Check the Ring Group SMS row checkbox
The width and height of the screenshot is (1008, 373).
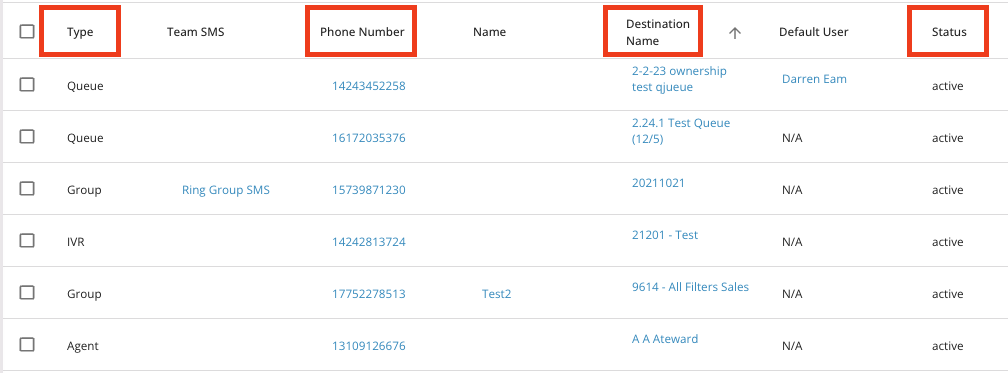(x=26, y=188)
